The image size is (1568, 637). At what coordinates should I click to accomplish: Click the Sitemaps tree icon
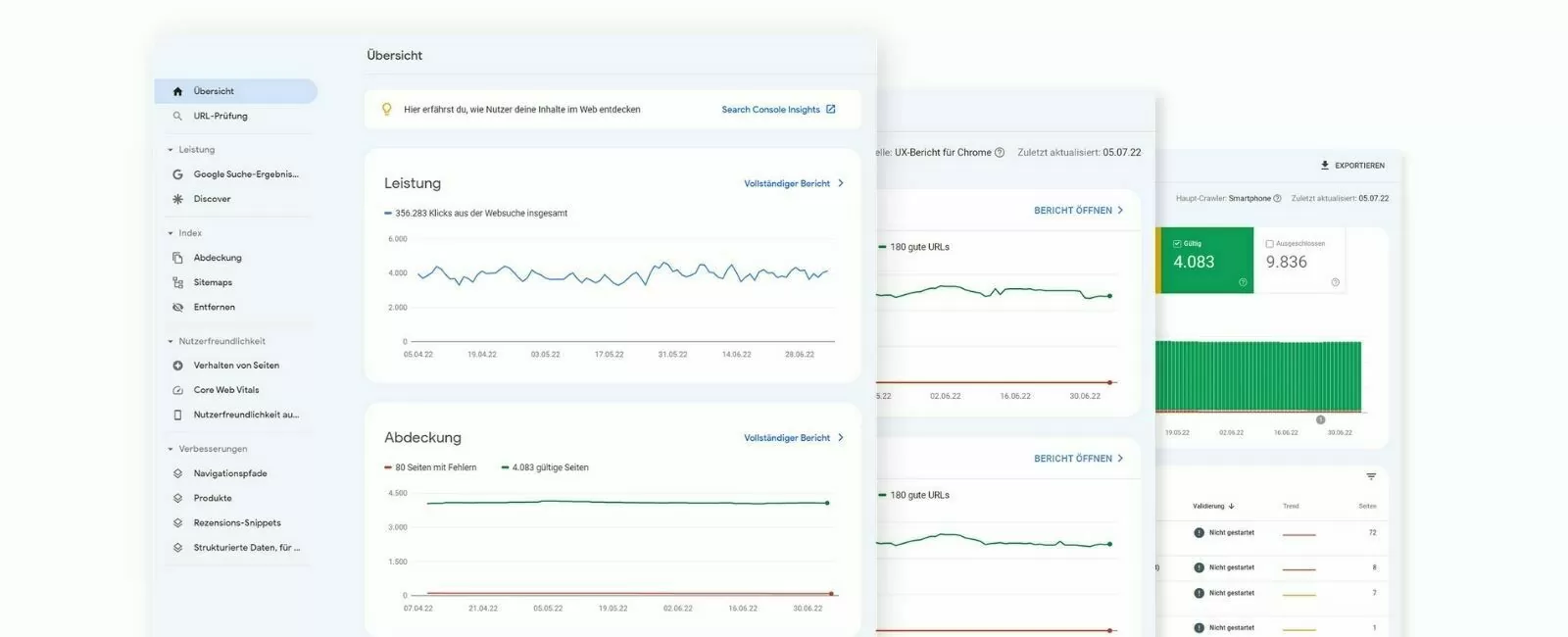tap(177, 282)
